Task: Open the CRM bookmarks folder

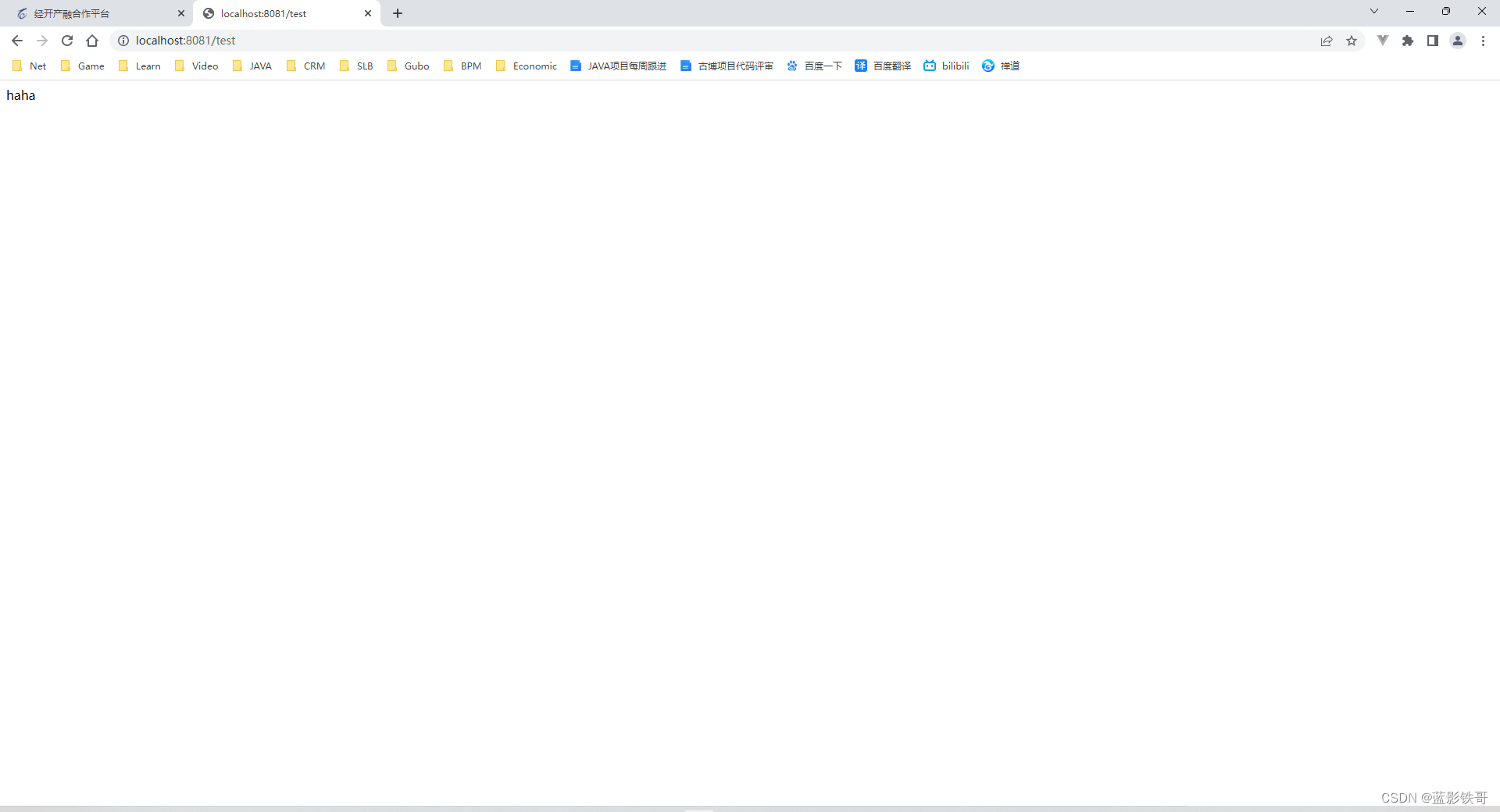Action: [306, 66]
